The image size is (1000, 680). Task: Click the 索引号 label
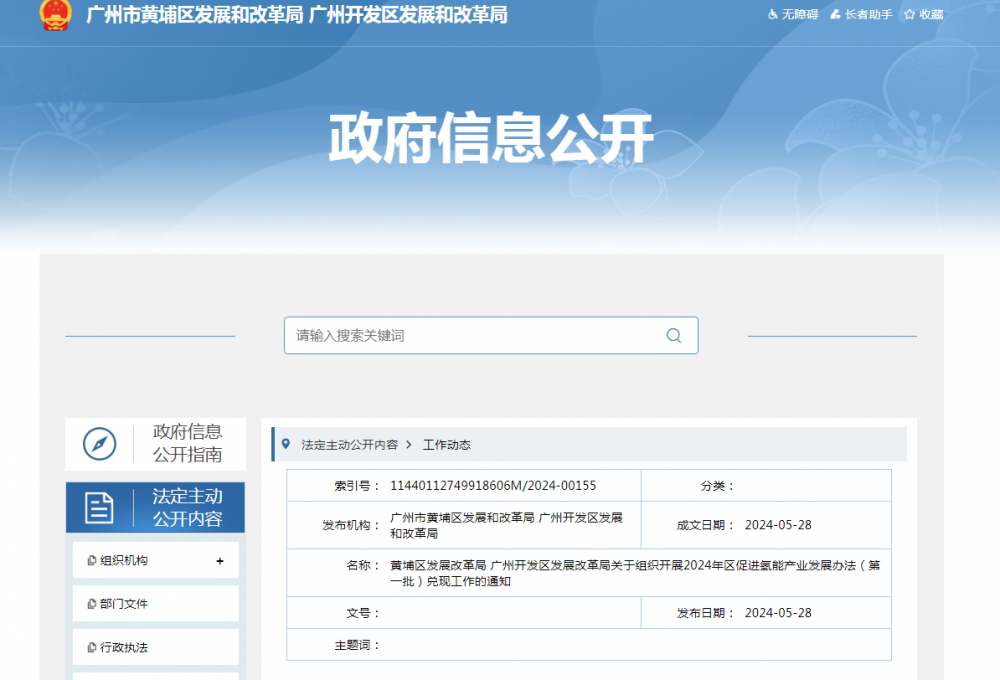pos(357,486)
